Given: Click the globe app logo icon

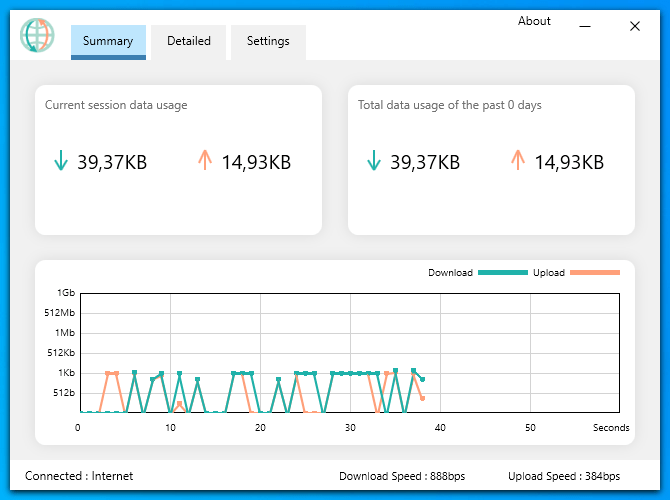Looking at the screenshot, I should (37, 35).
